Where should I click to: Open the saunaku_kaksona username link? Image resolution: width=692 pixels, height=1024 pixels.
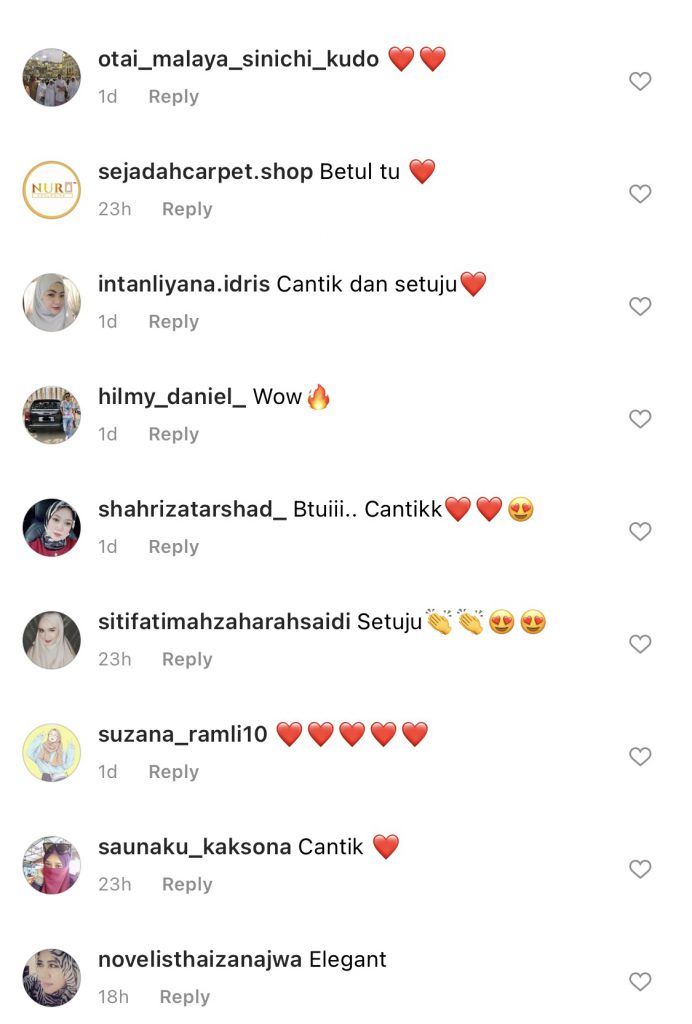coord(195,846)
